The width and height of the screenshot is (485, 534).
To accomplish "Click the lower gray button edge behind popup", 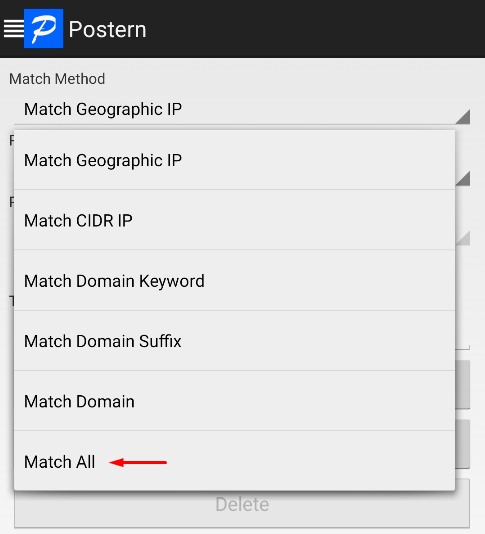I will (x=463, y=444).
